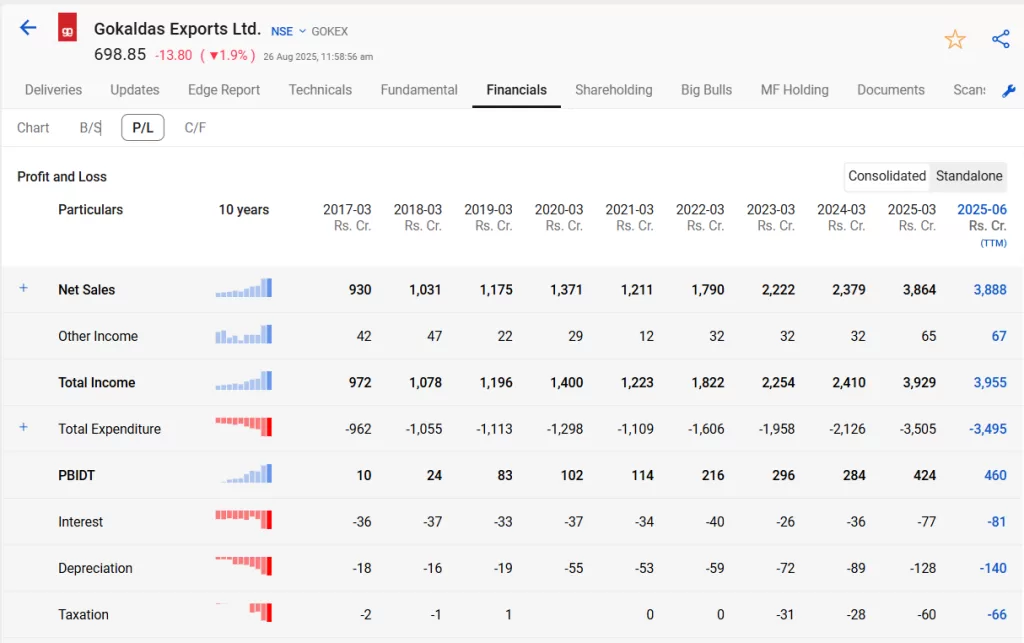Click Taxation TTM value -66
Image resolution: width=1024 pixels, height=643 pixels.
[997, 614]
